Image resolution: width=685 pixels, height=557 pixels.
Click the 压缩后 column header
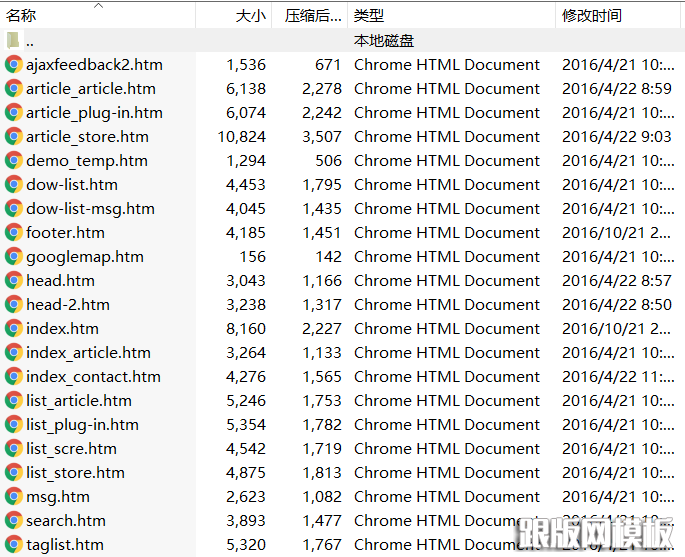312,16
